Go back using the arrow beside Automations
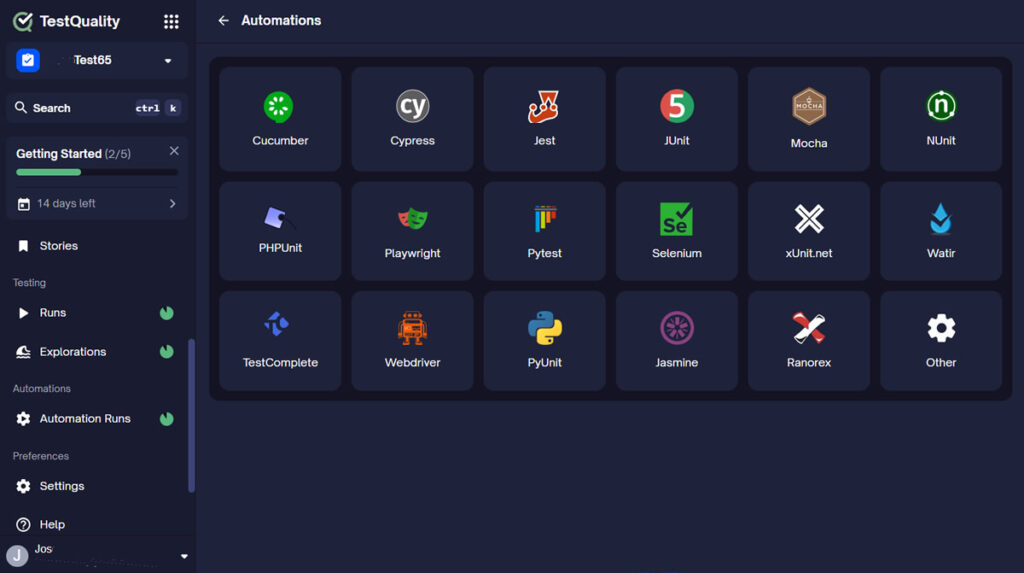The image size is (1024, 573). [223, 21]
